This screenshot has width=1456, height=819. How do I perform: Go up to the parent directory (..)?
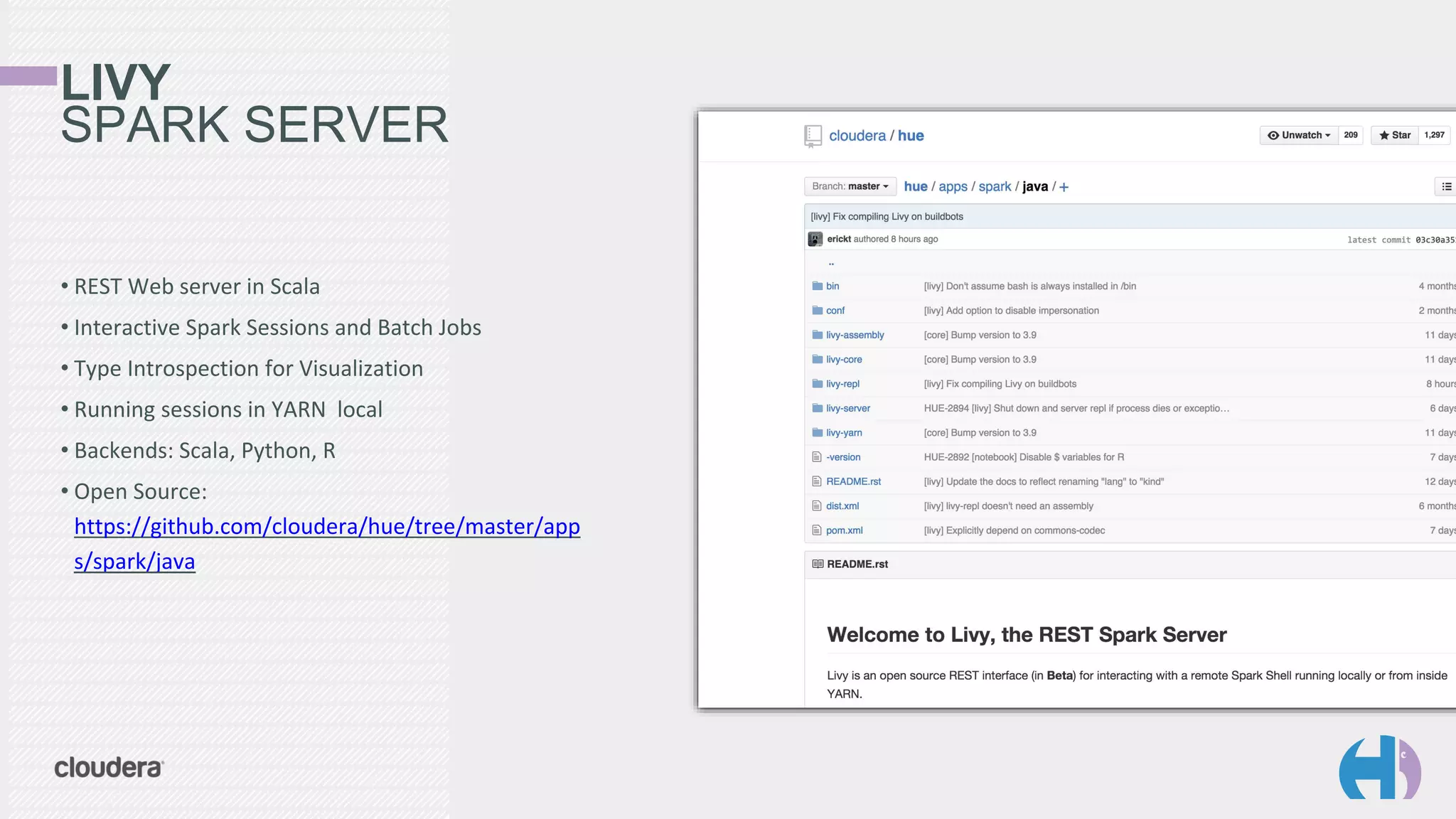pyautogui.click(x=831, y=263)
